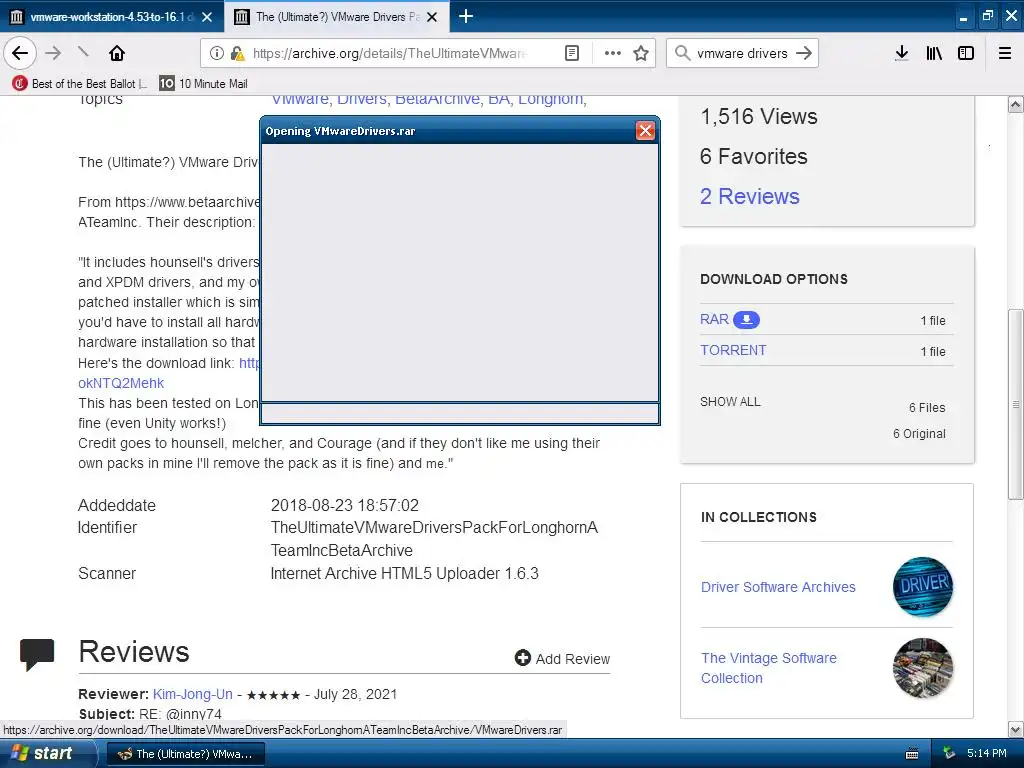Screen dimensions: 1024x768
Task: Toggle the sidebar icon
Action: click(966, 53)
